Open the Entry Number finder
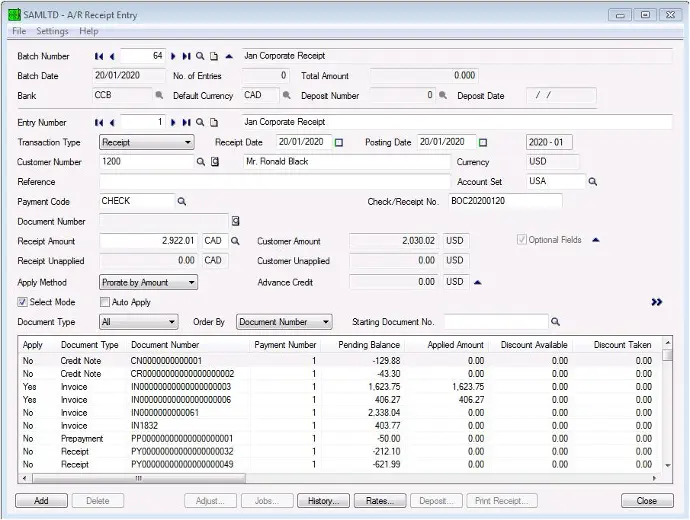Image resolution: width=690 pixels, height=520 pixels. (x=200, y=123)
